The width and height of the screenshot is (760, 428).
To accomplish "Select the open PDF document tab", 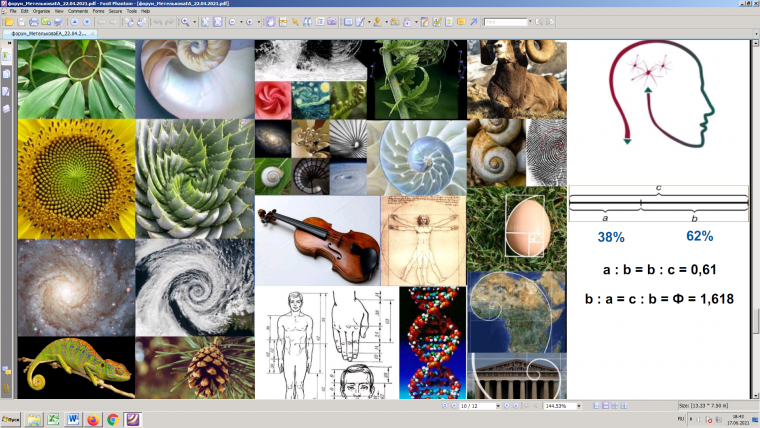I will click(50, 33).
